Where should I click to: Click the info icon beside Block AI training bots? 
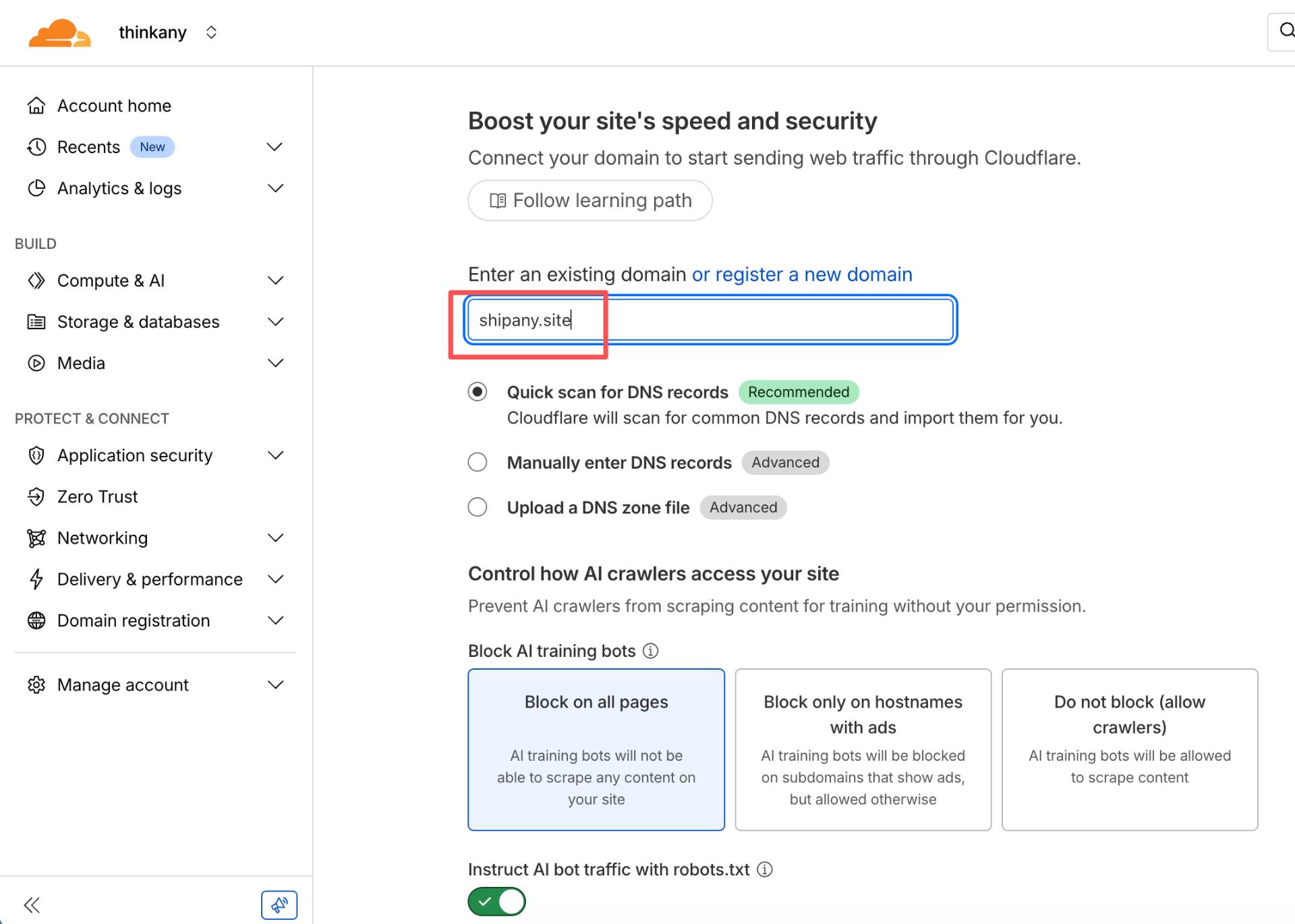point(650,651)
